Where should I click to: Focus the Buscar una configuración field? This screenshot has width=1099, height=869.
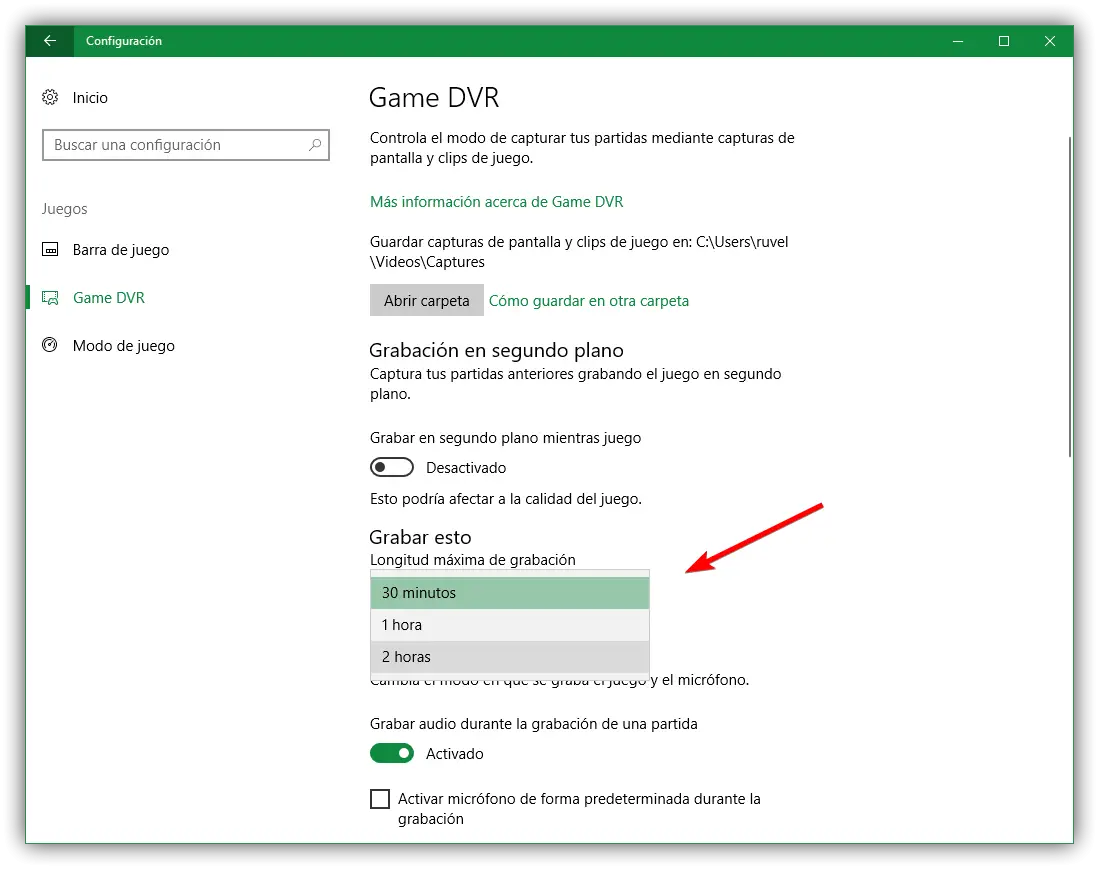(x=186, y=145)
